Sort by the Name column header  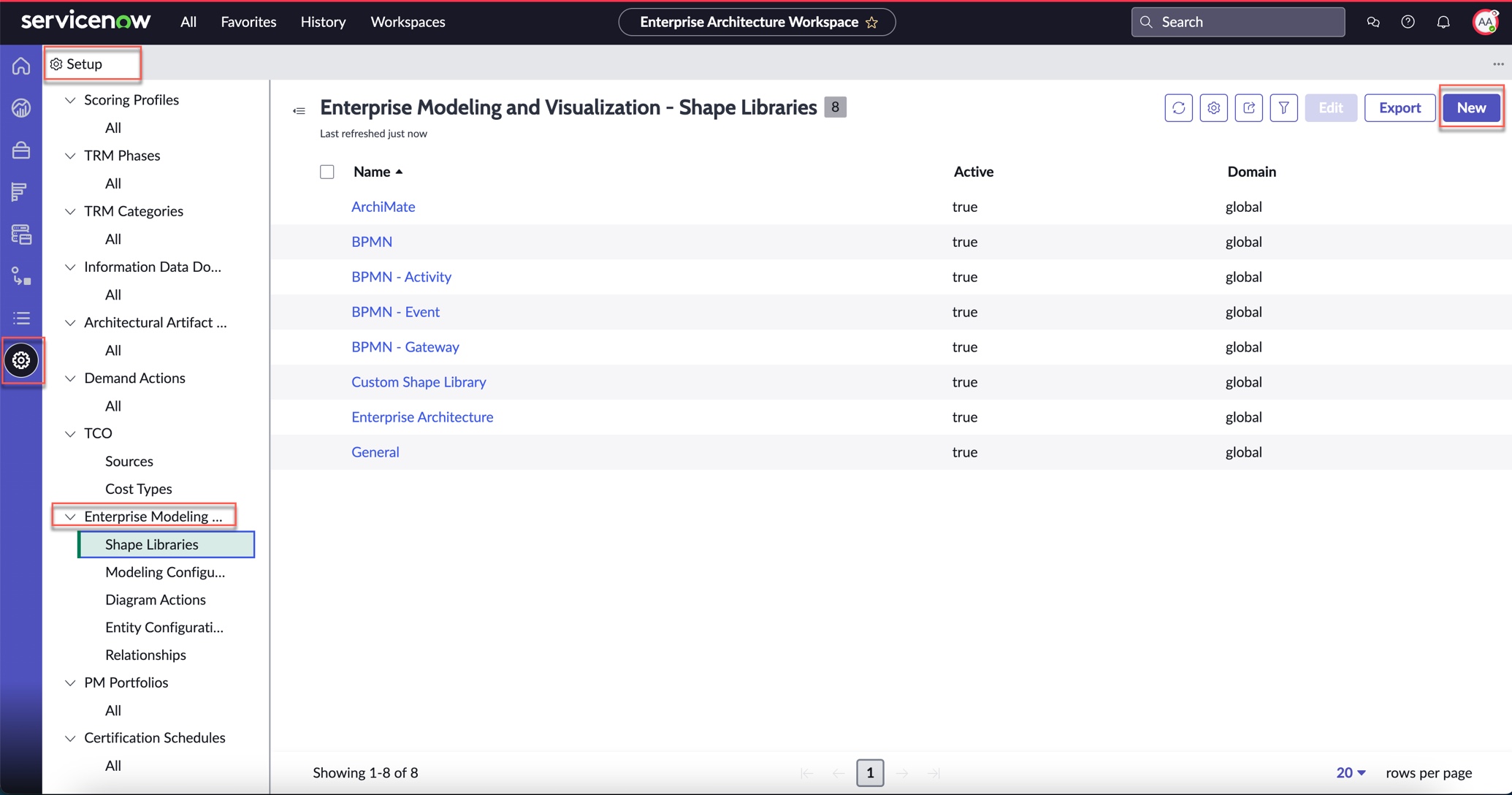[378, 172]
